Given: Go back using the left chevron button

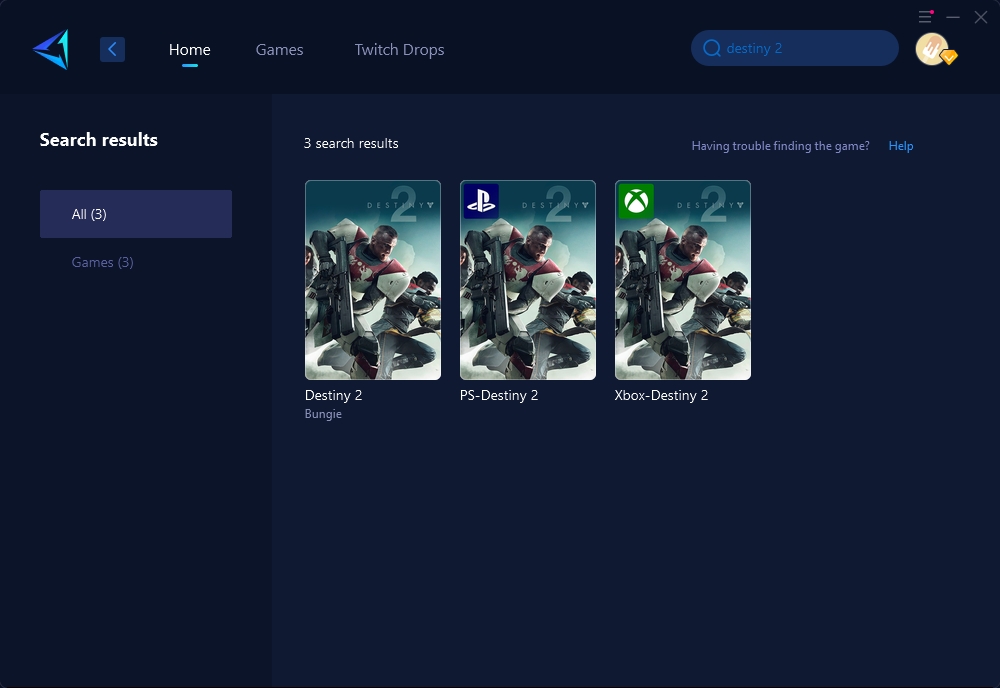Looking at the screenshot, I should (112, 49).
